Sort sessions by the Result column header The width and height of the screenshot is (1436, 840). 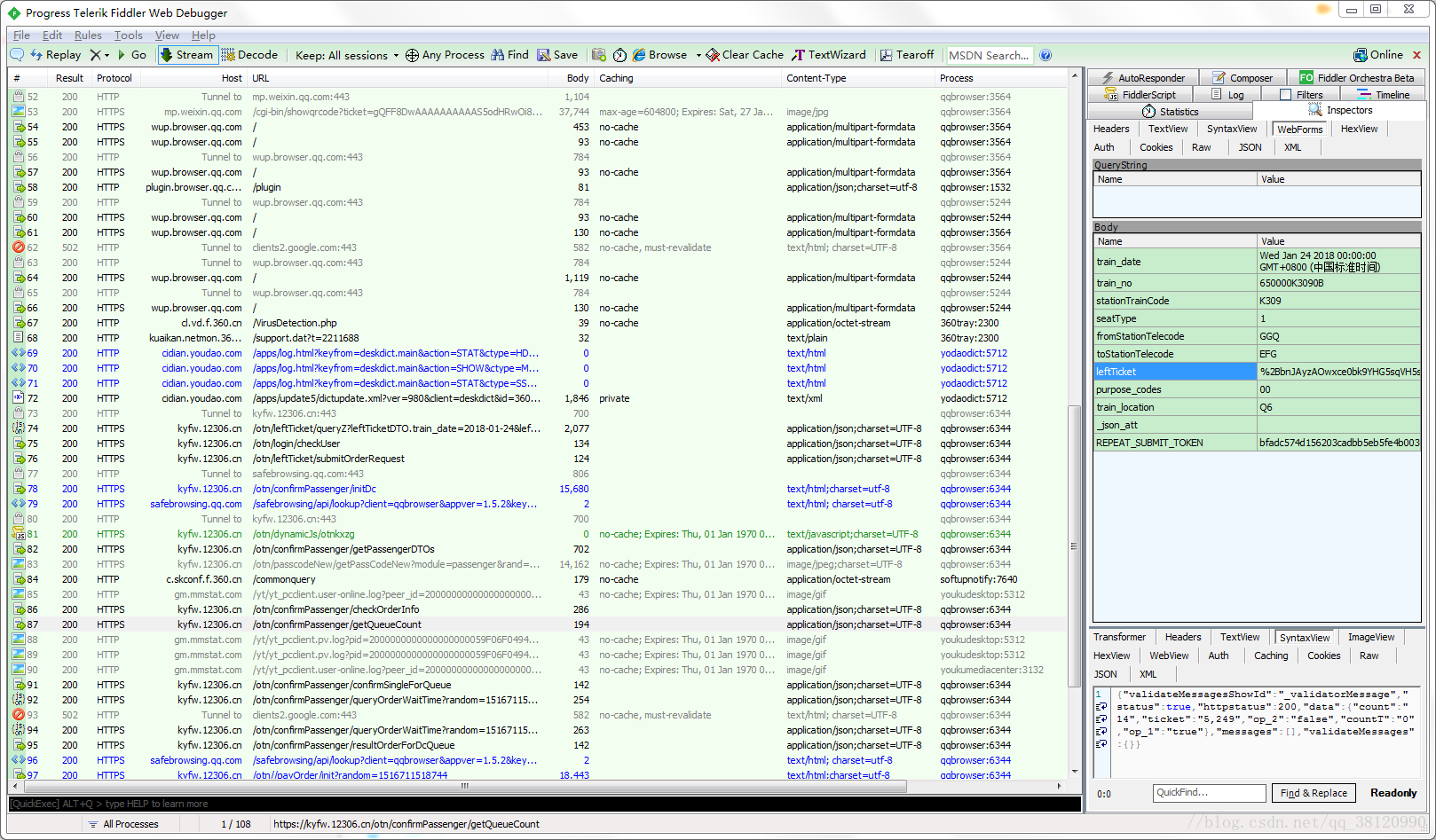click(69, 78)
